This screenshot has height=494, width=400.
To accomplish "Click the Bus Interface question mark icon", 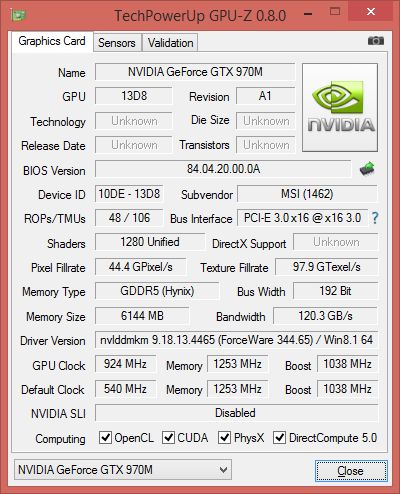I will (375, 218).
